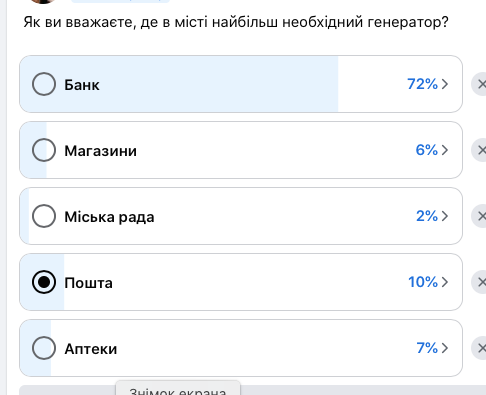This screenshot has width=486, height=395.
Task: Delete the Міська рада option via X
Action: pyautogui.click(x=479, y=216)
